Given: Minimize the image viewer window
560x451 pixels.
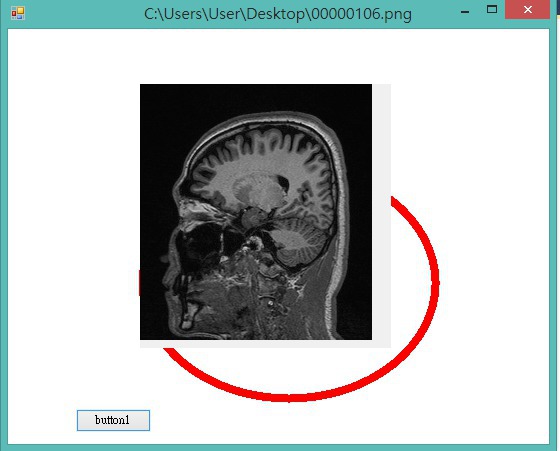Looking at the screenshot, I should pos(465,11).
